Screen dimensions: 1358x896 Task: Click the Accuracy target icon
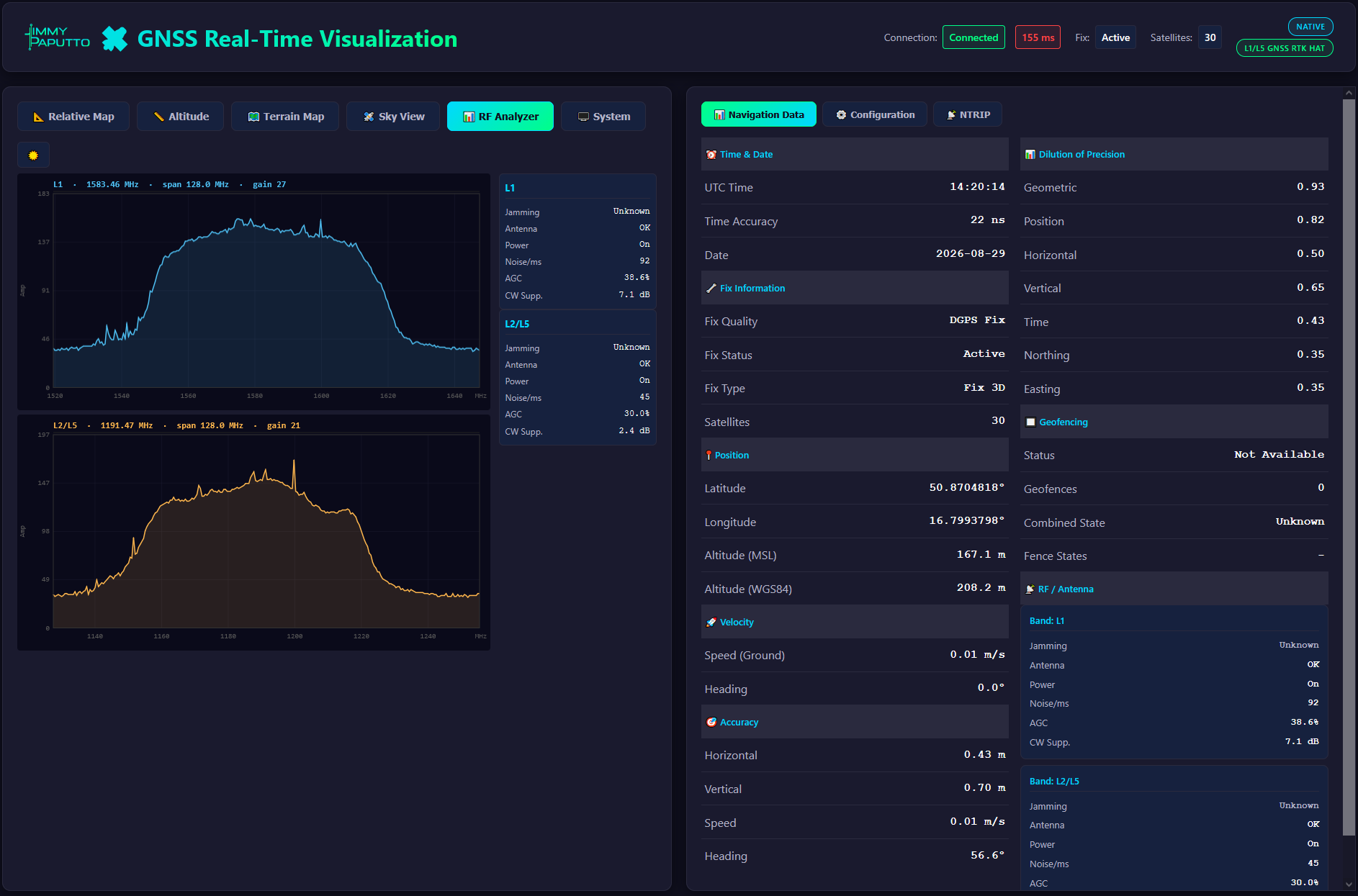pos(711,723)
